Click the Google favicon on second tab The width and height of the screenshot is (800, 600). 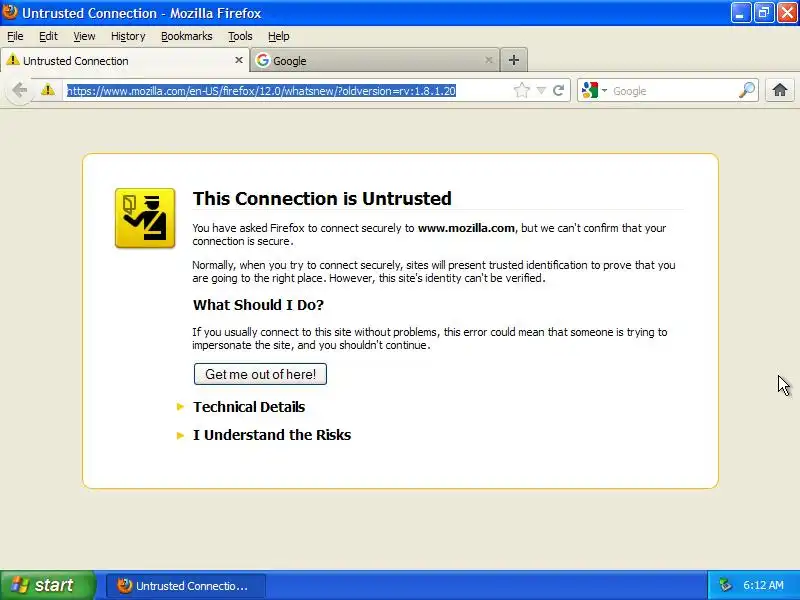(263, 60)
